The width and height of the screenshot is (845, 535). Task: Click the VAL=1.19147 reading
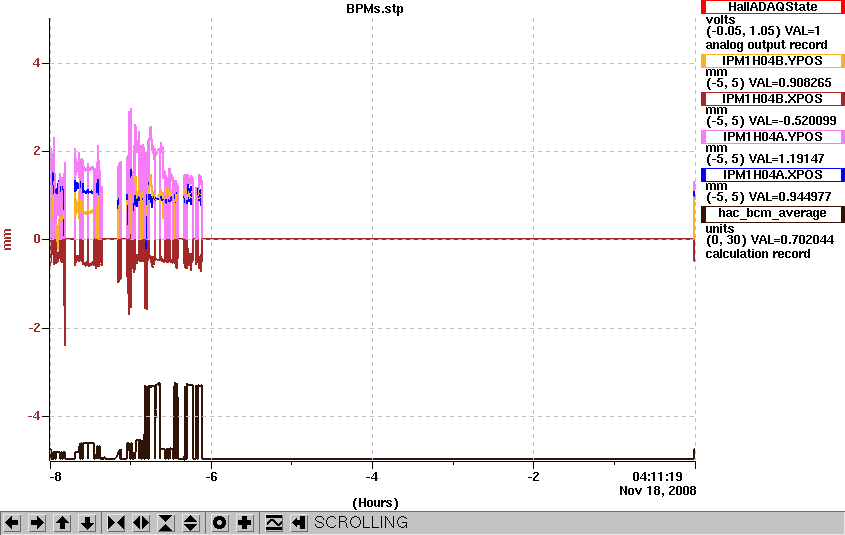[x=786, y=159]
